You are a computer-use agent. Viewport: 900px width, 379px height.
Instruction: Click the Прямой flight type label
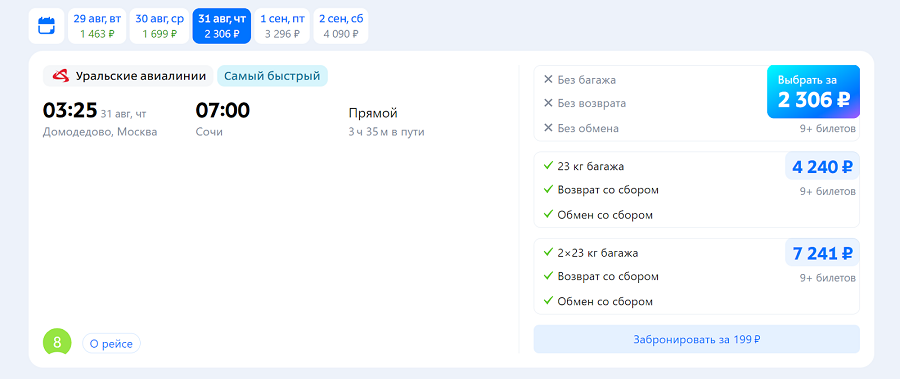pos(373,113)
